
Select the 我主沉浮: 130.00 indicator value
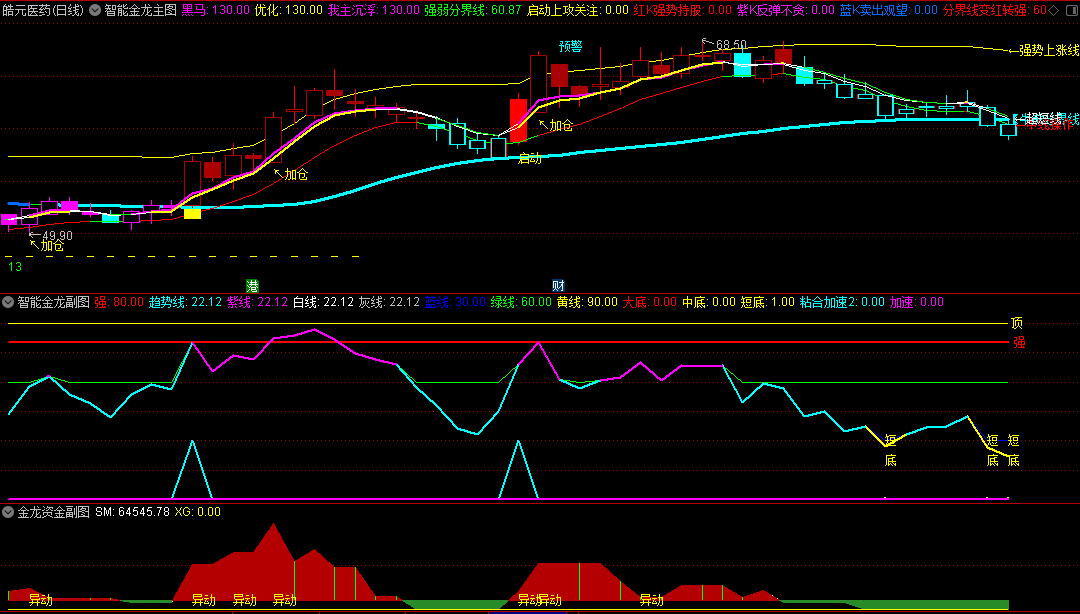[x=373, y=10]
